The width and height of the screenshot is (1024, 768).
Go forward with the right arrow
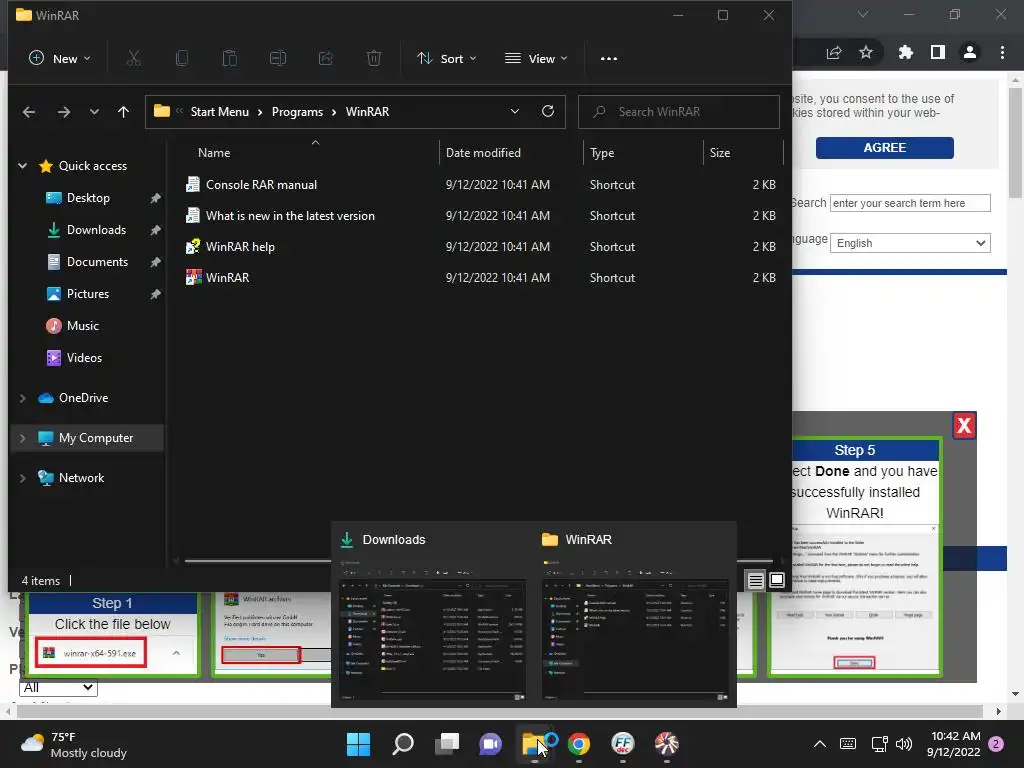[x=63, y=112]
